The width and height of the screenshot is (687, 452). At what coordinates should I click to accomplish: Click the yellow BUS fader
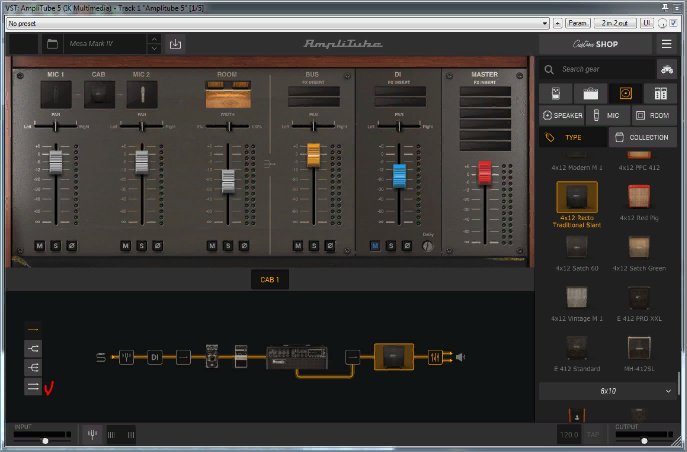(313, 155)
